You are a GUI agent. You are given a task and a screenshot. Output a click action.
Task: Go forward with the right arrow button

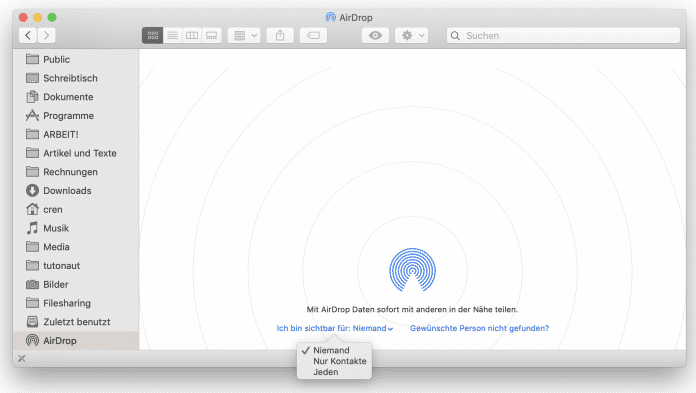click(47, 36)
